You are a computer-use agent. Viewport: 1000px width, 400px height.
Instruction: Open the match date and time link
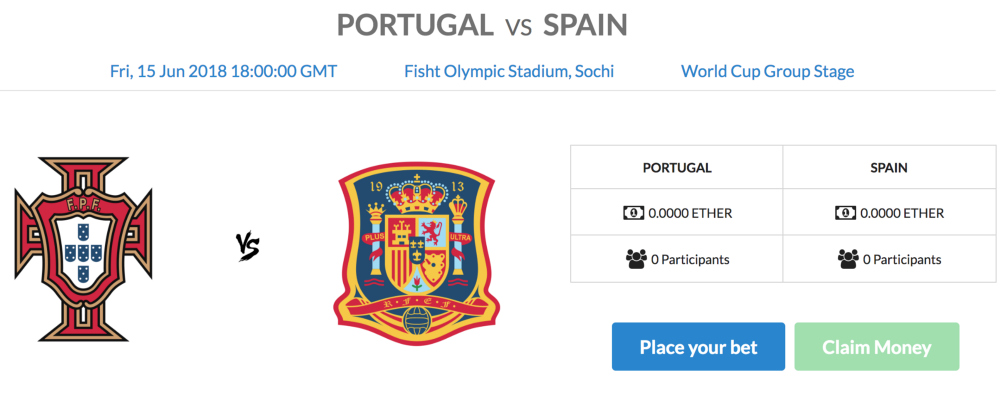(x=223, y=71)
